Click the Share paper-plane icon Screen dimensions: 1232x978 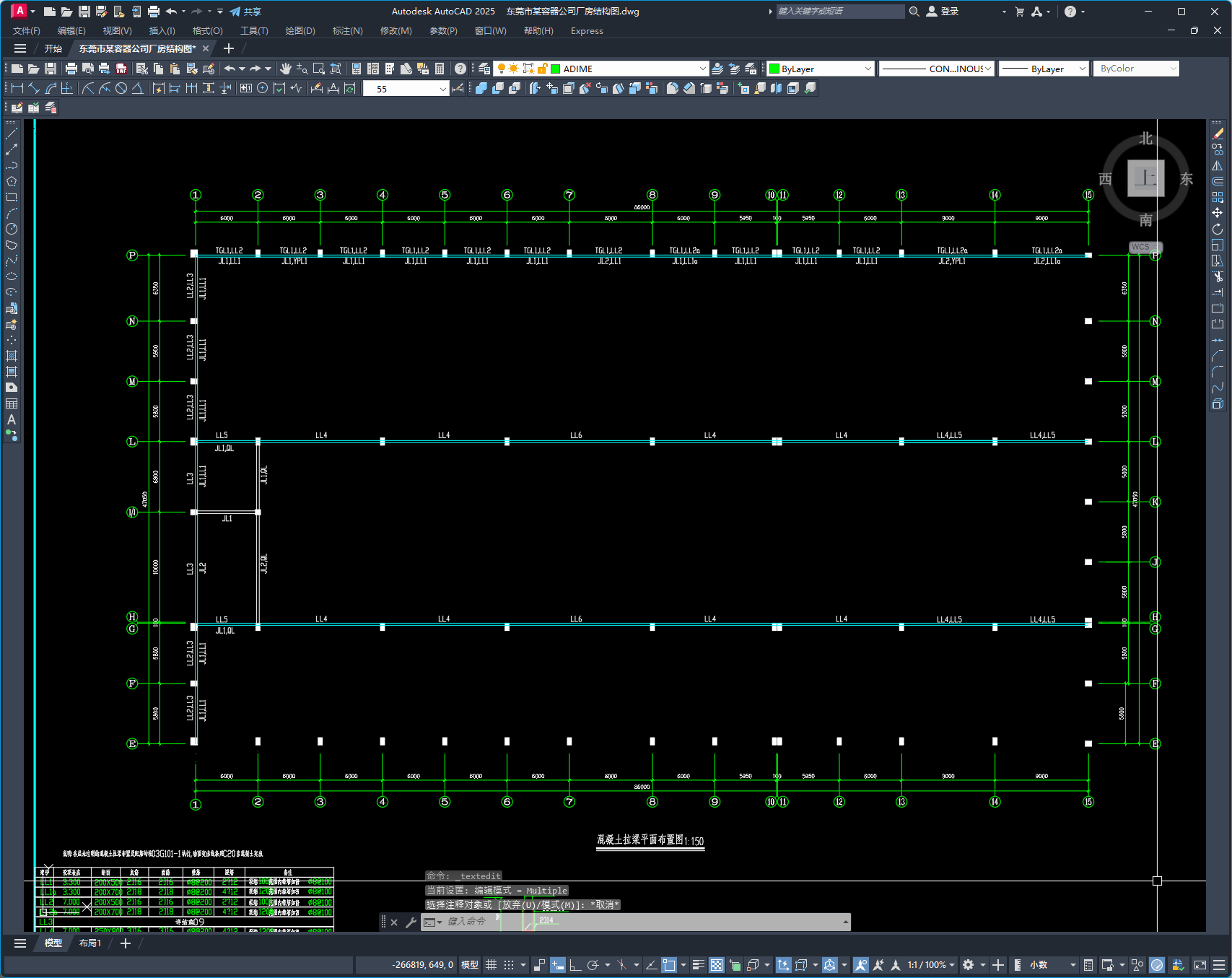[x=235, y=12]
